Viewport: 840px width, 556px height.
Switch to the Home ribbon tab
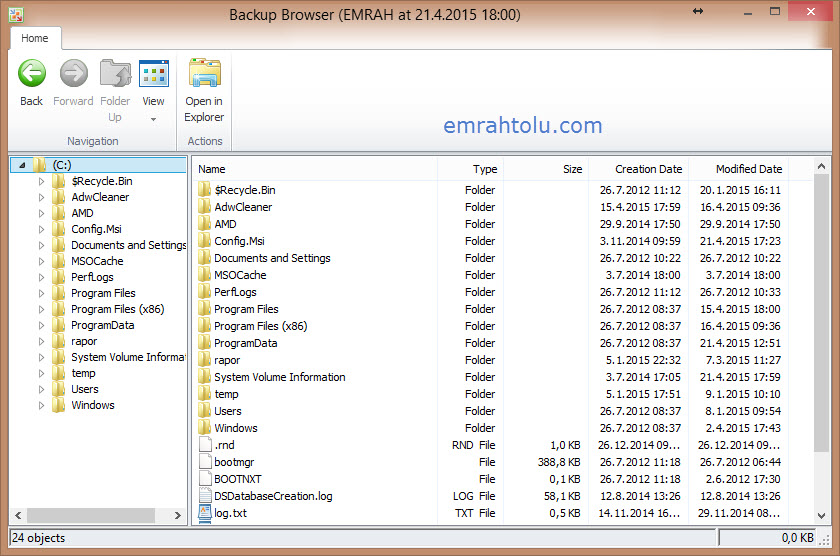(x=35, y=38)
